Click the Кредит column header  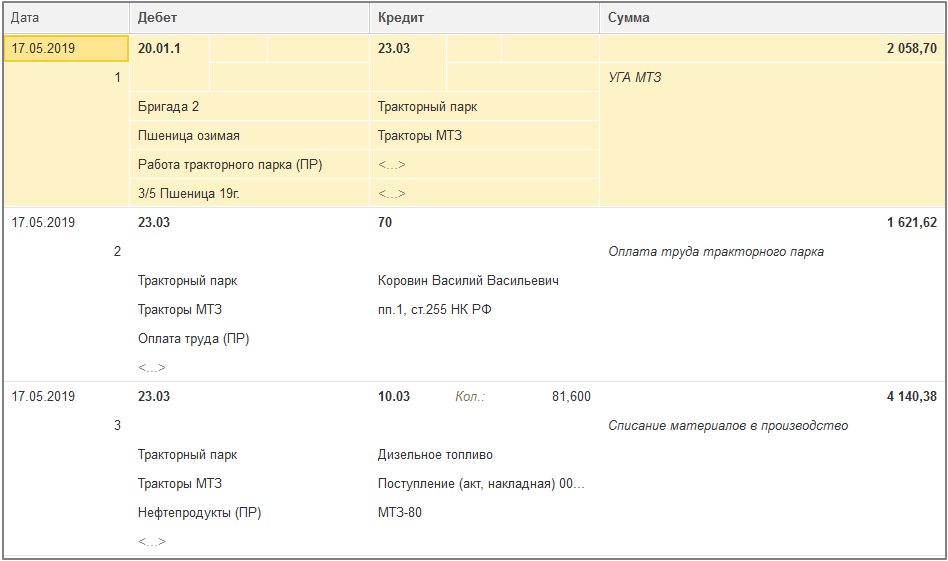click(x=484, y=18)
